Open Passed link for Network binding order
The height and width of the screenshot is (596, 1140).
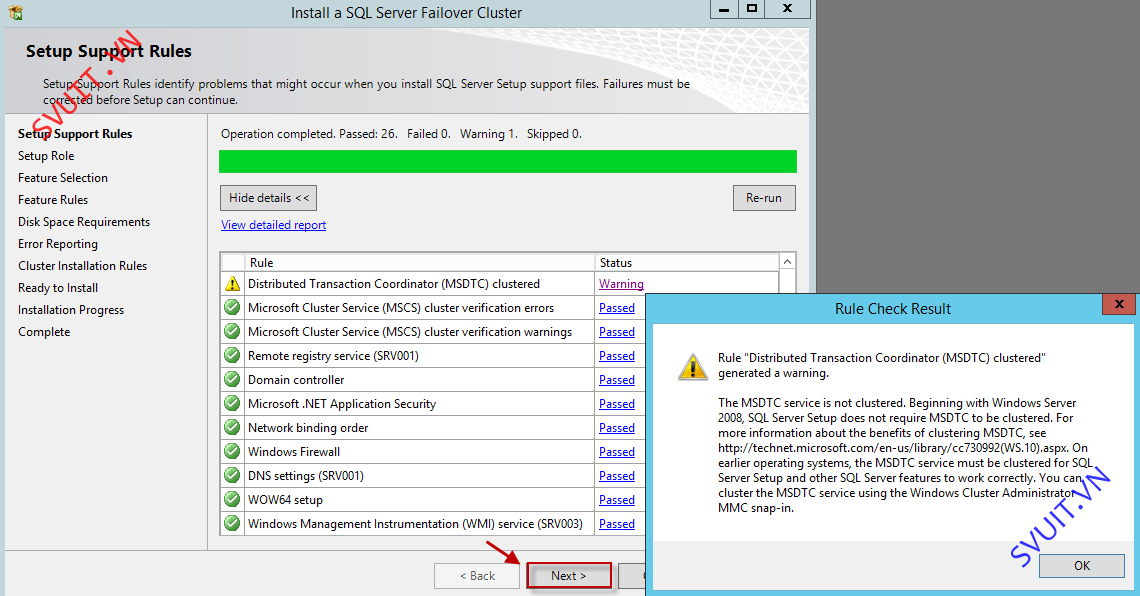pos(617,427)
